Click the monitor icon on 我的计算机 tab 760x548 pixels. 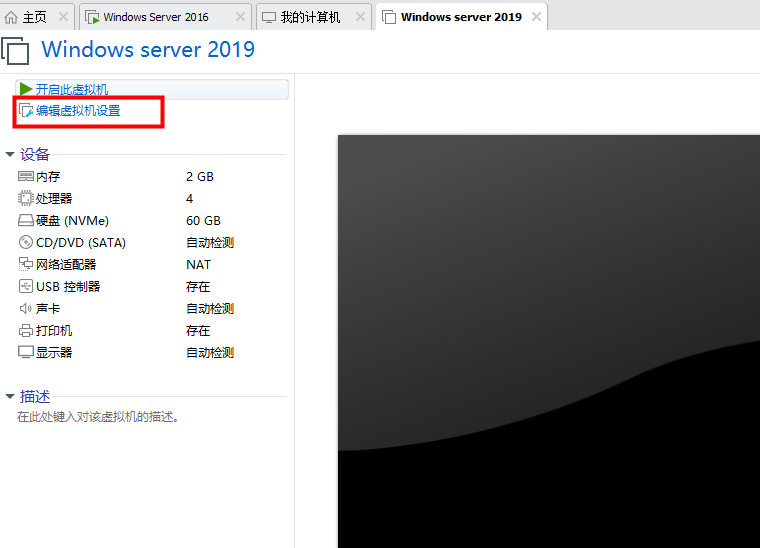click(269, 17)
